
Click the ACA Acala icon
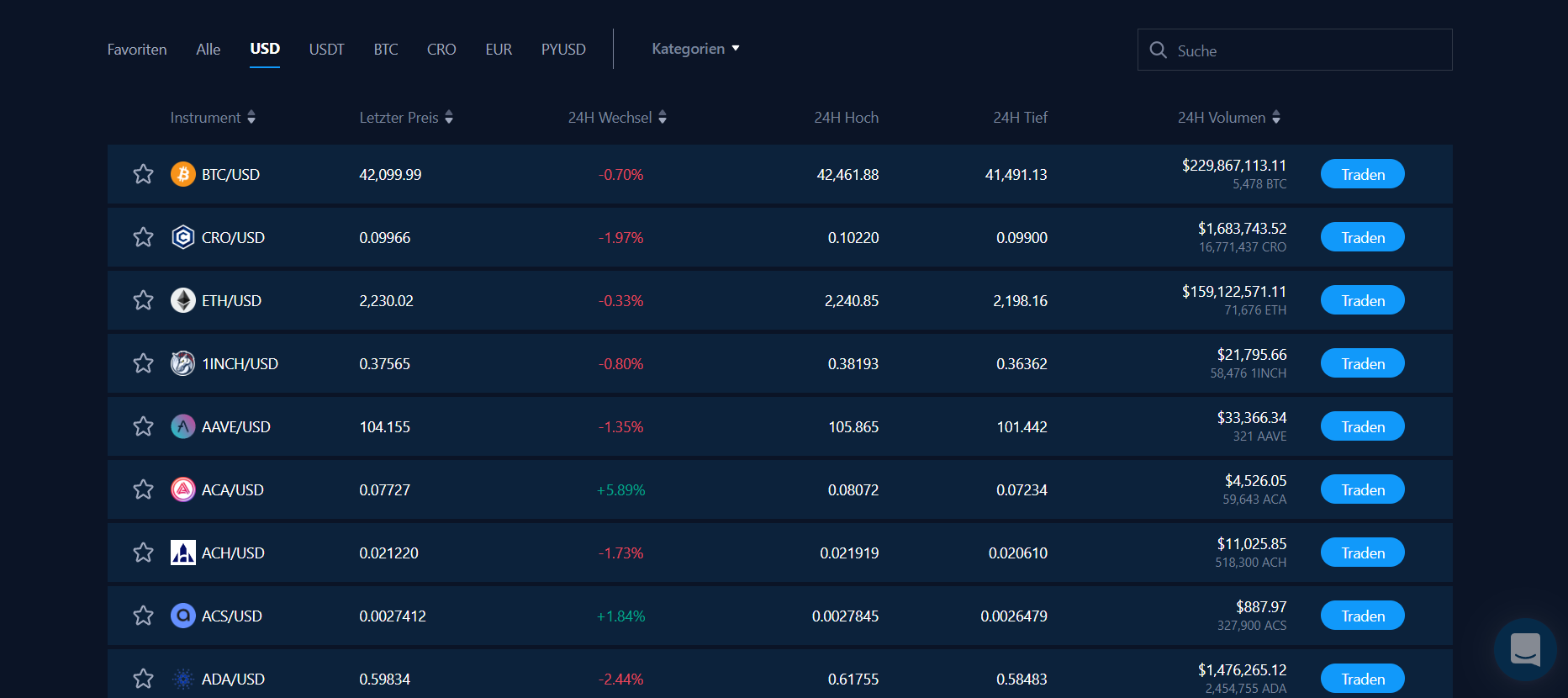(183, 489)
